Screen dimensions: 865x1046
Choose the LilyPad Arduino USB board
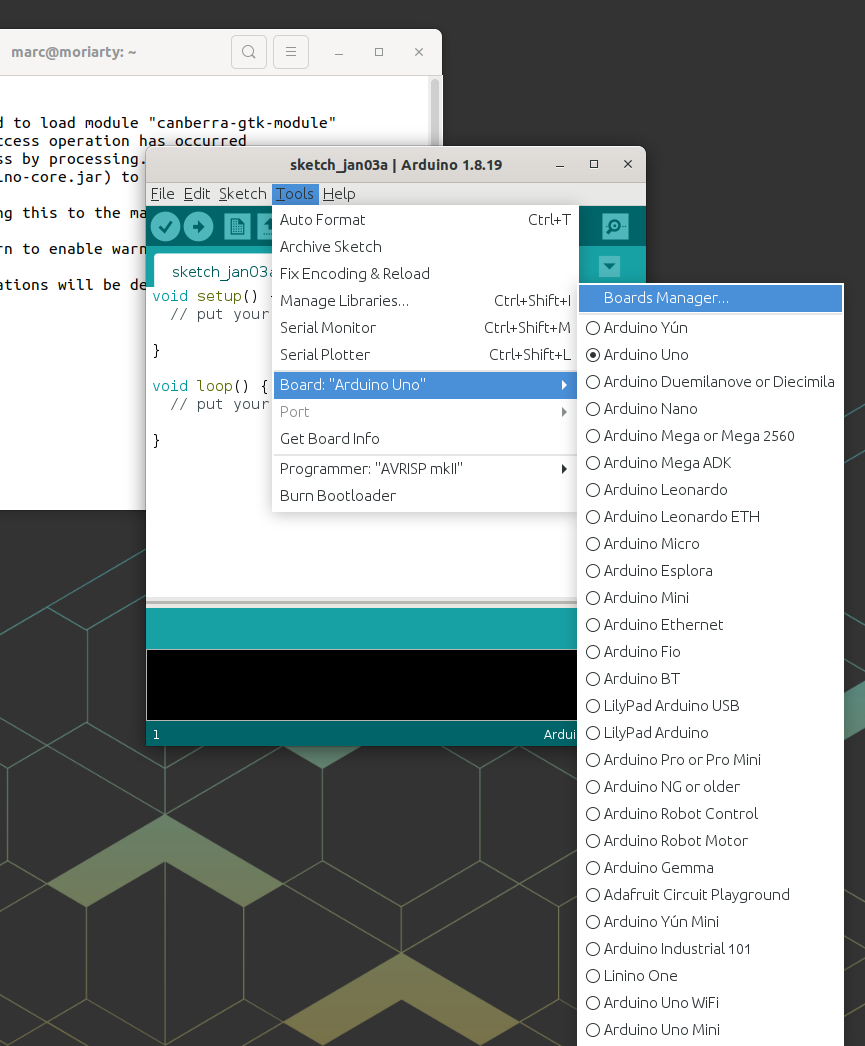710,706
